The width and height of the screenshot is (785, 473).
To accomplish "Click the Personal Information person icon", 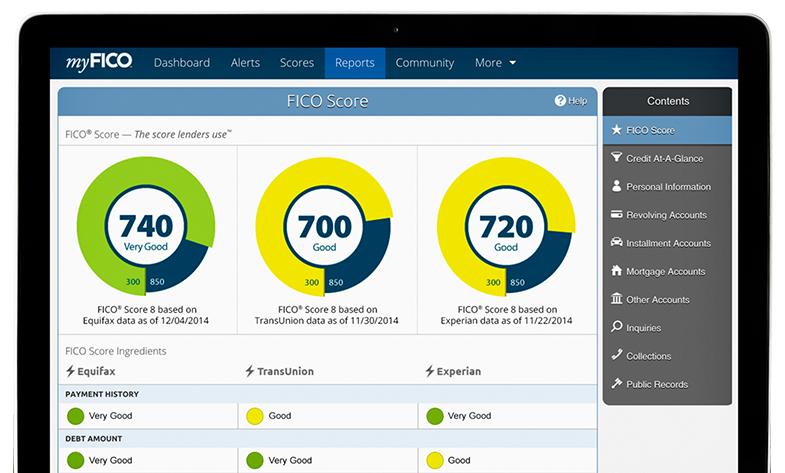I will pyautogui.click(x=616, y=186).
